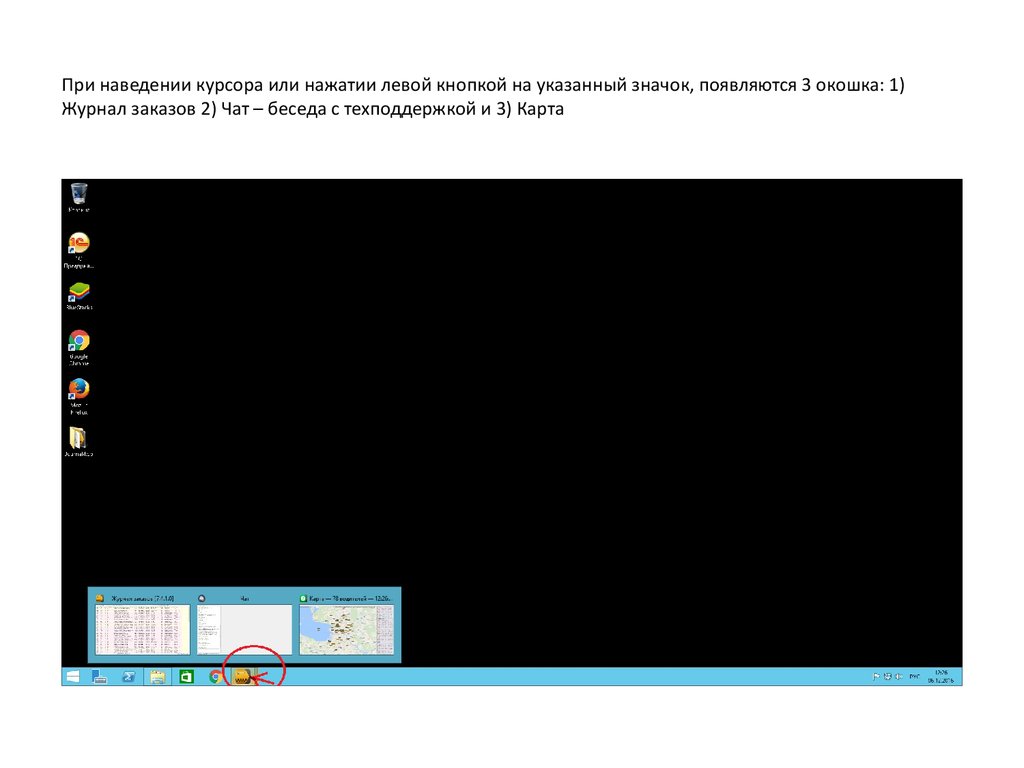
Task: Open File Explorer from the taskbar
Action: coord(157,677)
